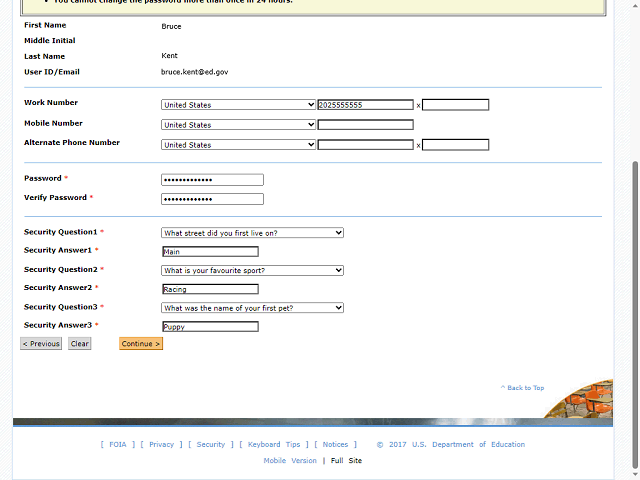640x480 pixels.
Task: Open the Alternate Phone Number country dropdown
Action: click(238, 145)
